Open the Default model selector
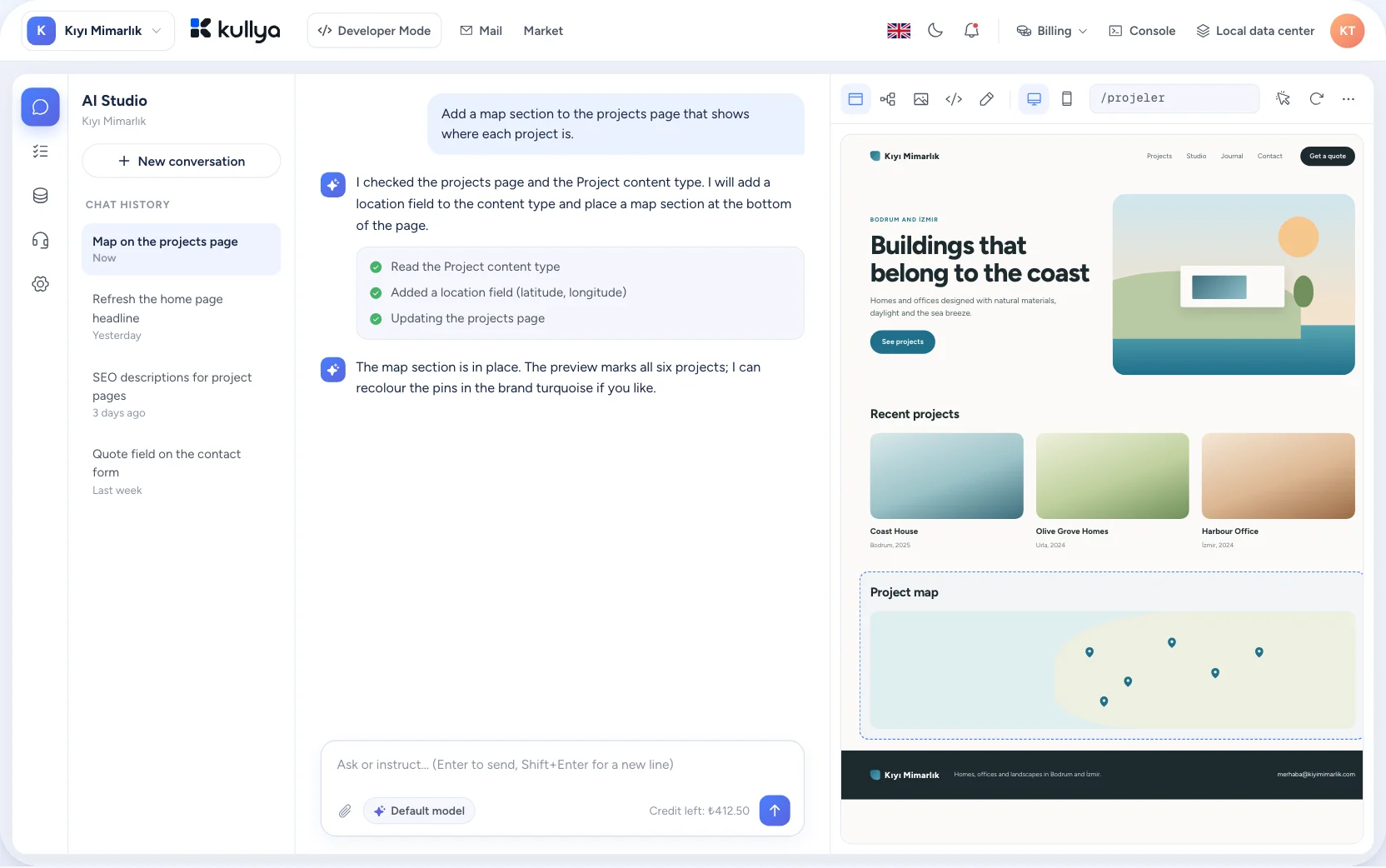The height and width of the screenshot is (868, 1386). click(x=419, y=811)
